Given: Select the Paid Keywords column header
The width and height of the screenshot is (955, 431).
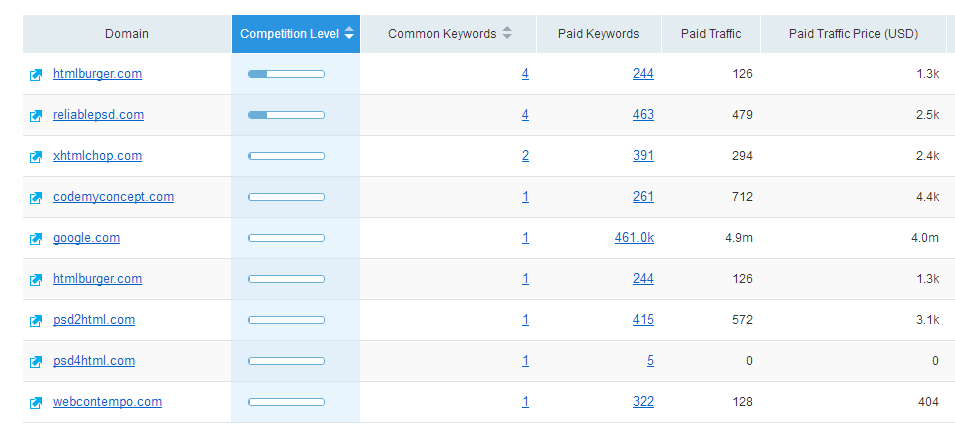Looking at the screenshot, I should pos(599,34).
